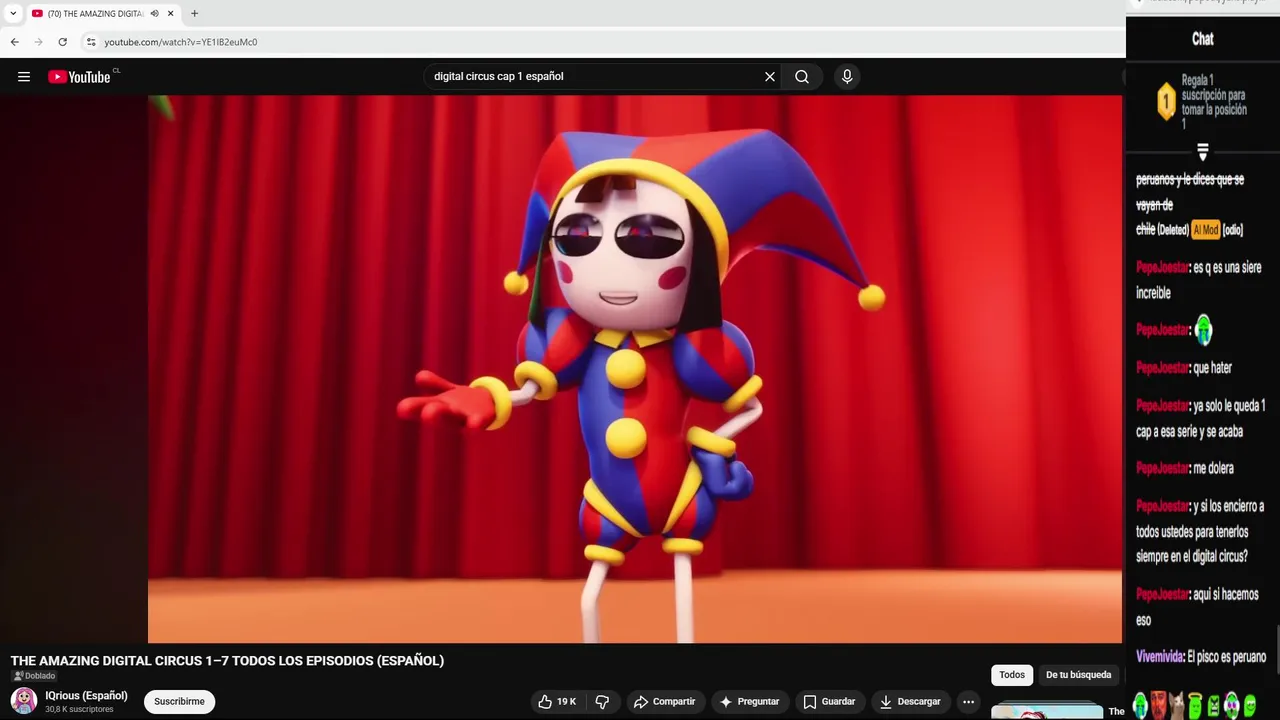Image resolution: width=1280 pixels, height=720 pixels.
Task: Open the three-dots more actions menu
Action: [x=968, y=702]
